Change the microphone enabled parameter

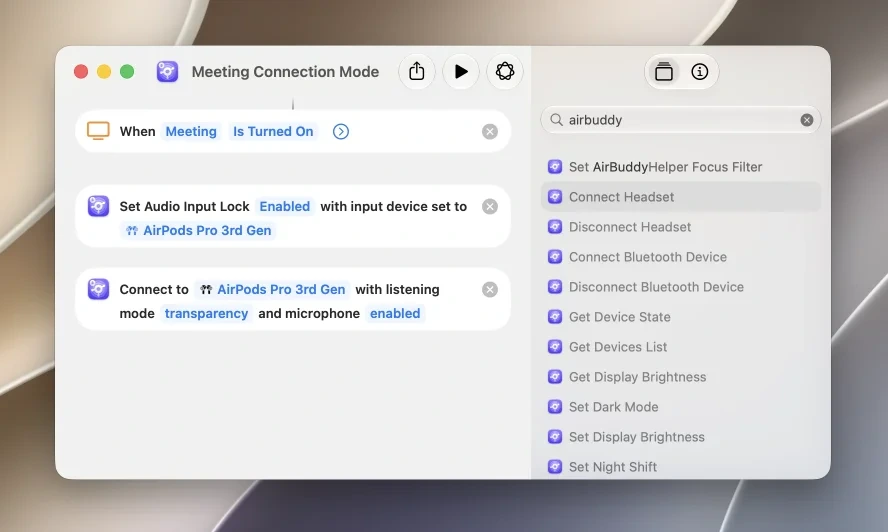pyautogui.click(x=395, y=313)
